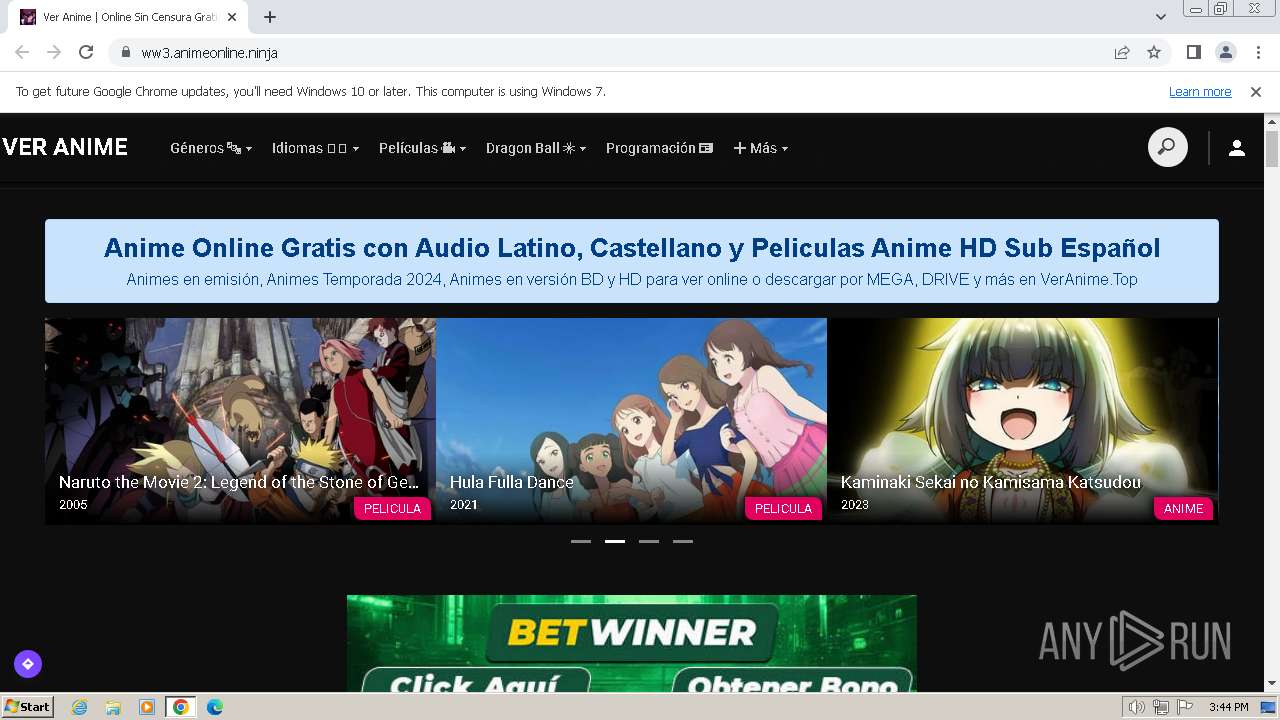Open the Programación menu item
Screen dimensions: 1280x720
pos(659,148)
